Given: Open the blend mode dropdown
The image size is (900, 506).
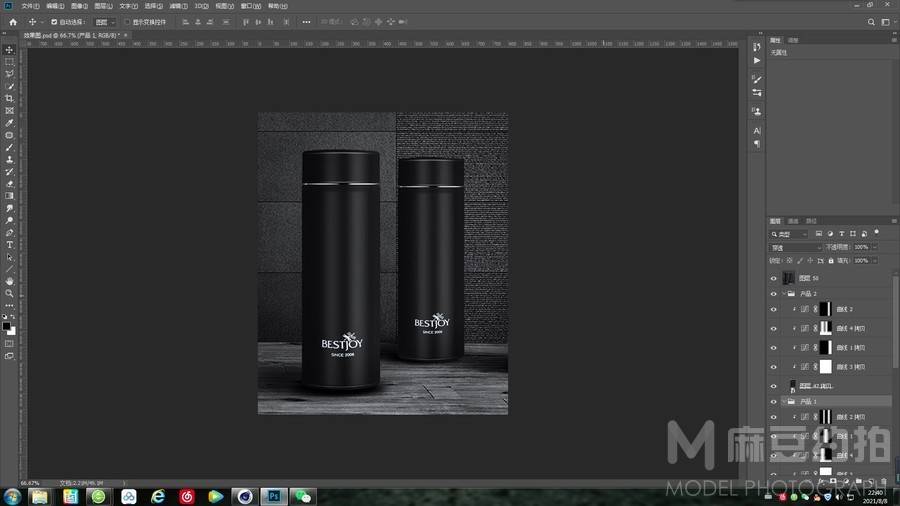Looking at the screenshot, I should coord(796,247).
